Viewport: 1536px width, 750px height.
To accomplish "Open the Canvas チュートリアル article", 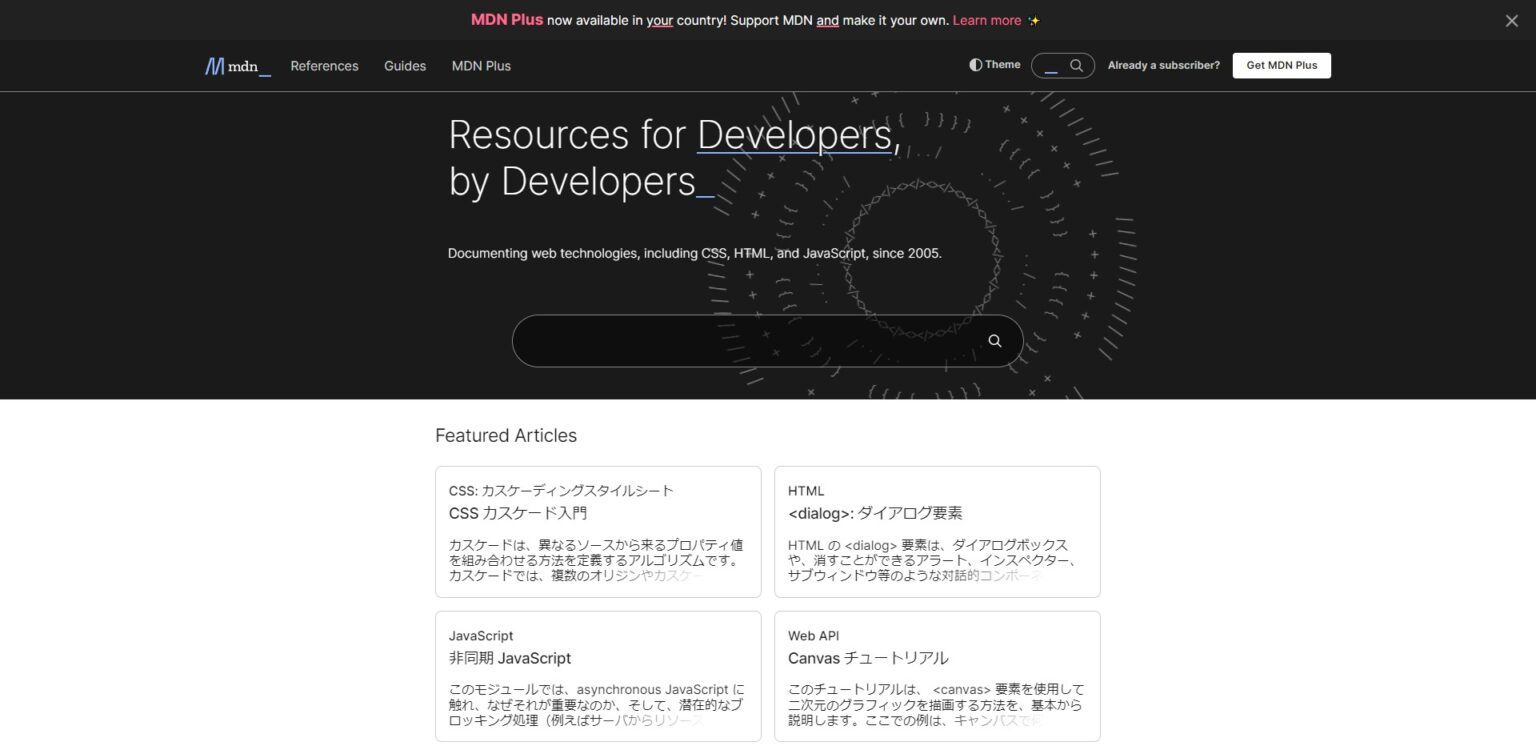I will [868, 658].
